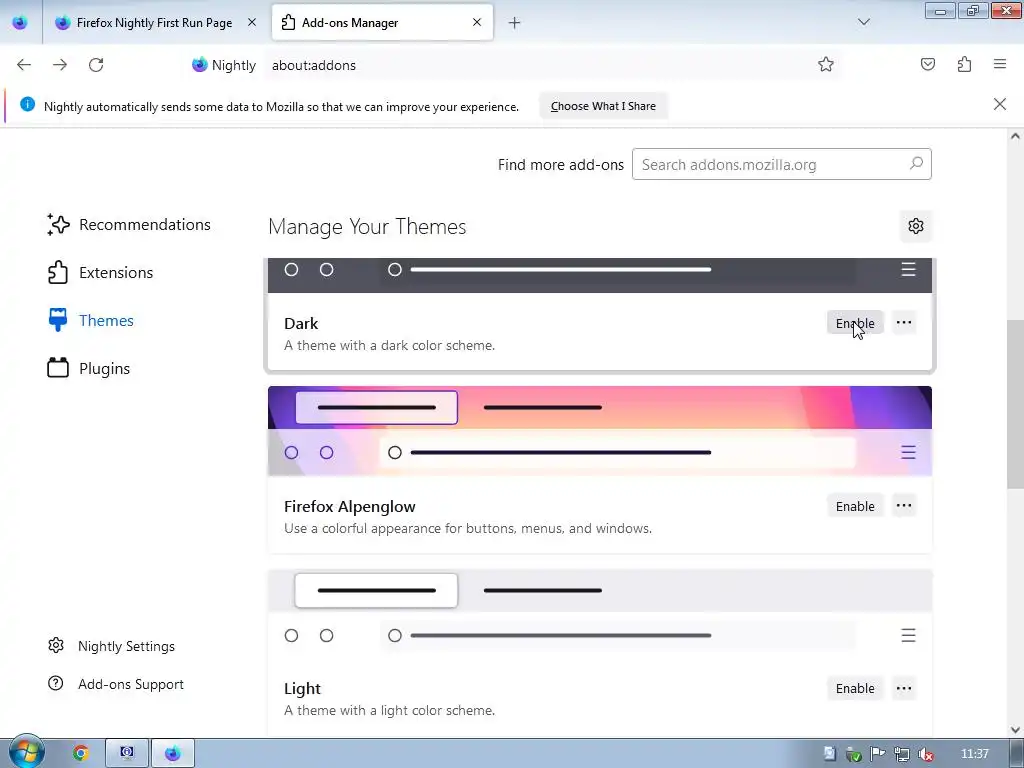Enable the Light theme
This screenshot has height=768, width=1024.
pyautogui.click(x=855, y=688)
